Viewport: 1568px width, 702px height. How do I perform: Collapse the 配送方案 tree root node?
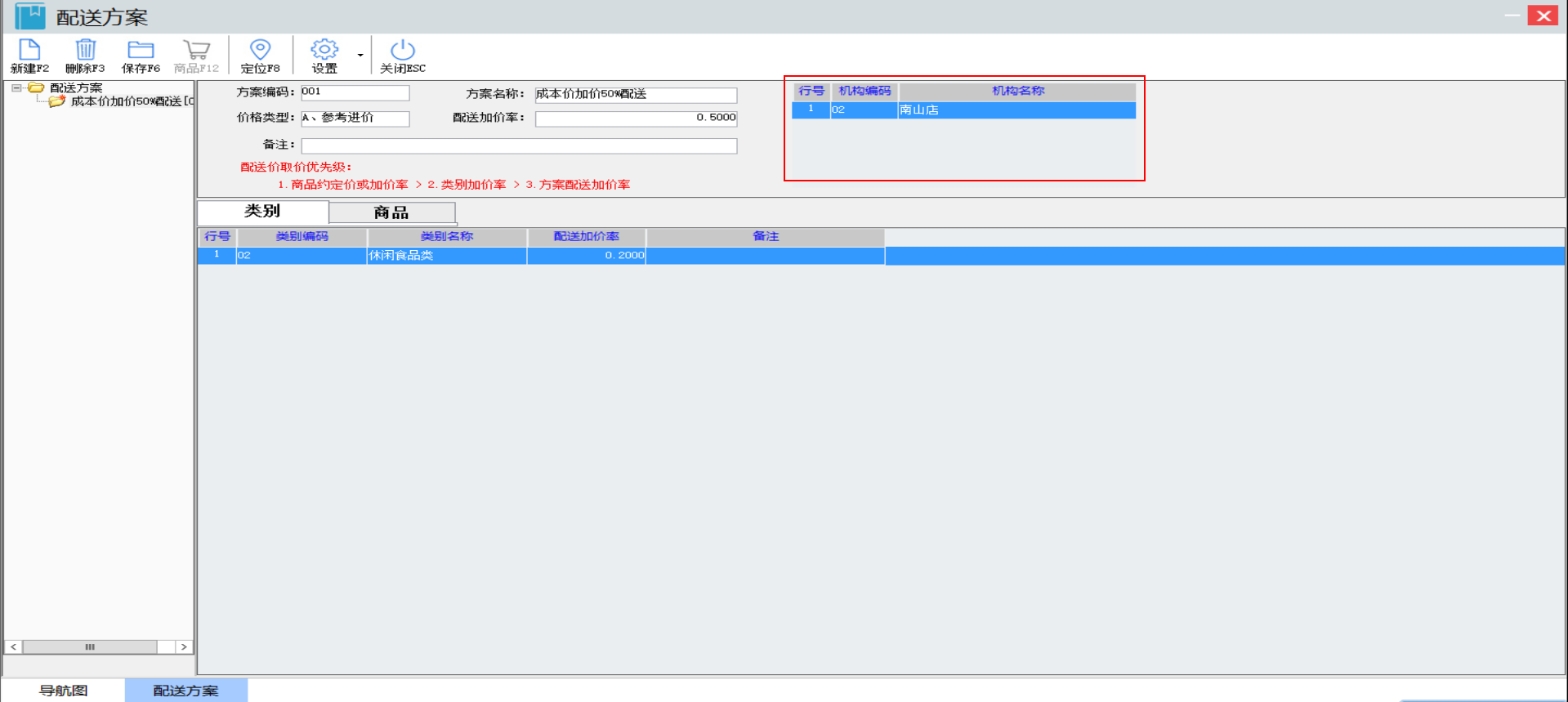click(x=16, y=87)
